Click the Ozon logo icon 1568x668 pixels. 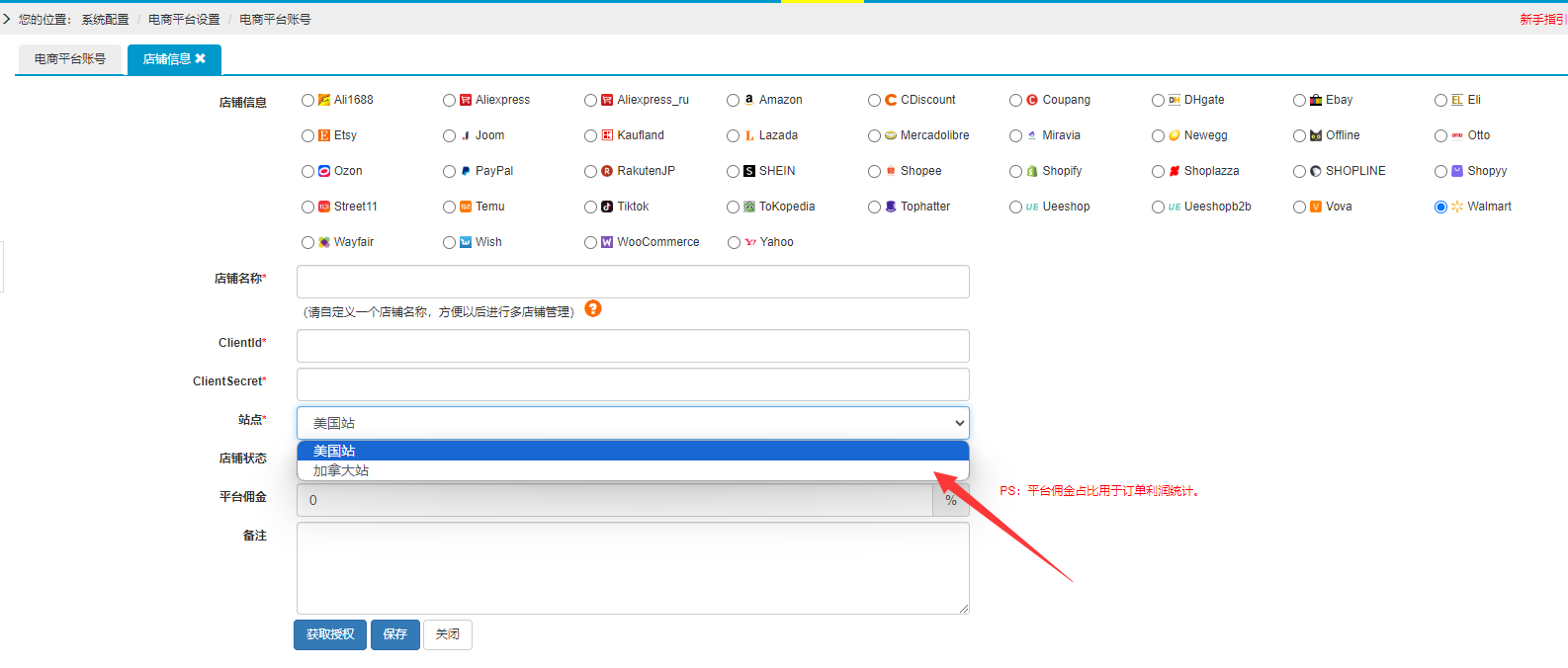(324, 171)
